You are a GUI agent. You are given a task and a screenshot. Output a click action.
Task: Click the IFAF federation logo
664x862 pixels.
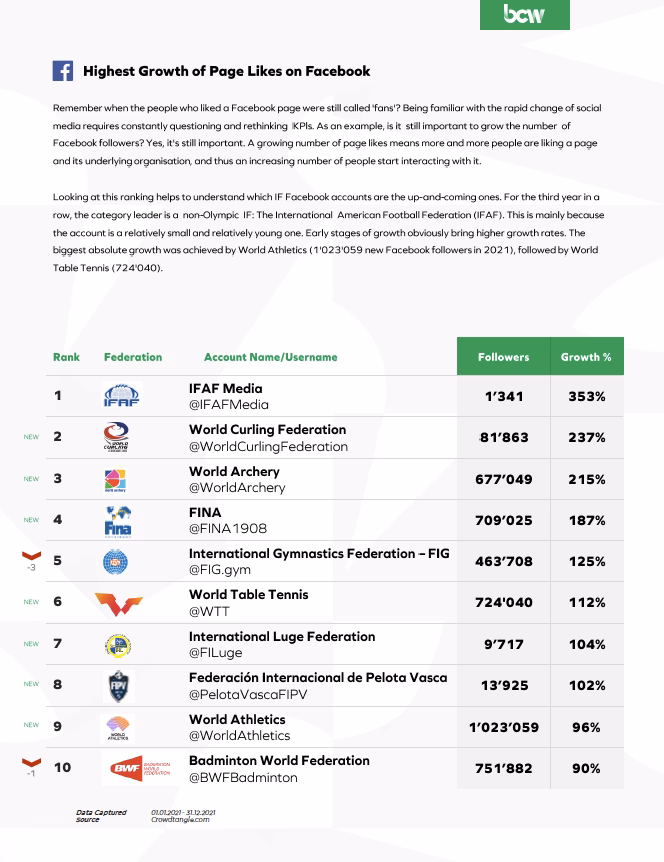[x=122, y=396]
